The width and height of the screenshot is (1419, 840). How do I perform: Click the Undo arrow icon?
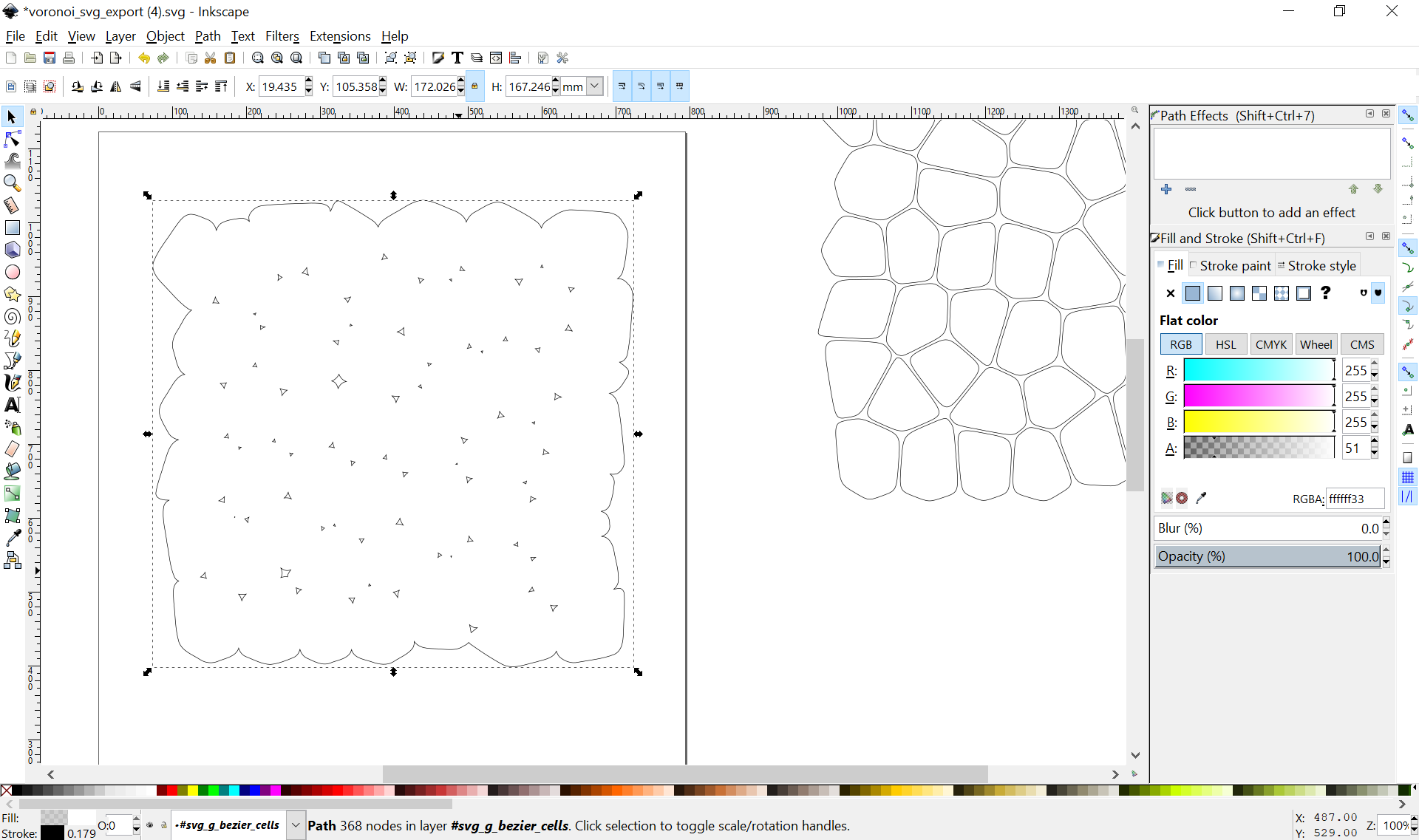[x=144, y=58]
